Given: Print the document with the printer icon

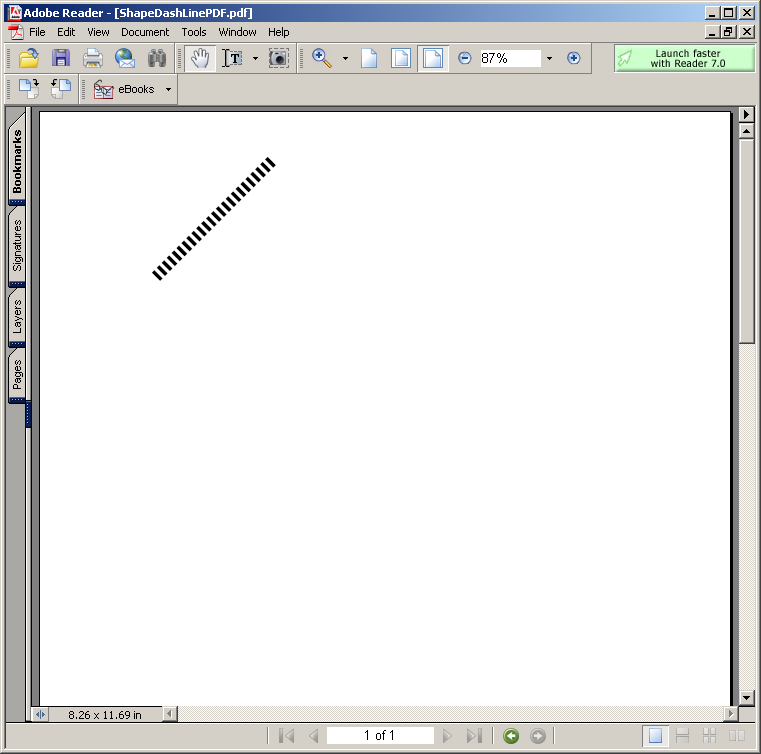Looking at the screenshot, I should tap(93, 58).
